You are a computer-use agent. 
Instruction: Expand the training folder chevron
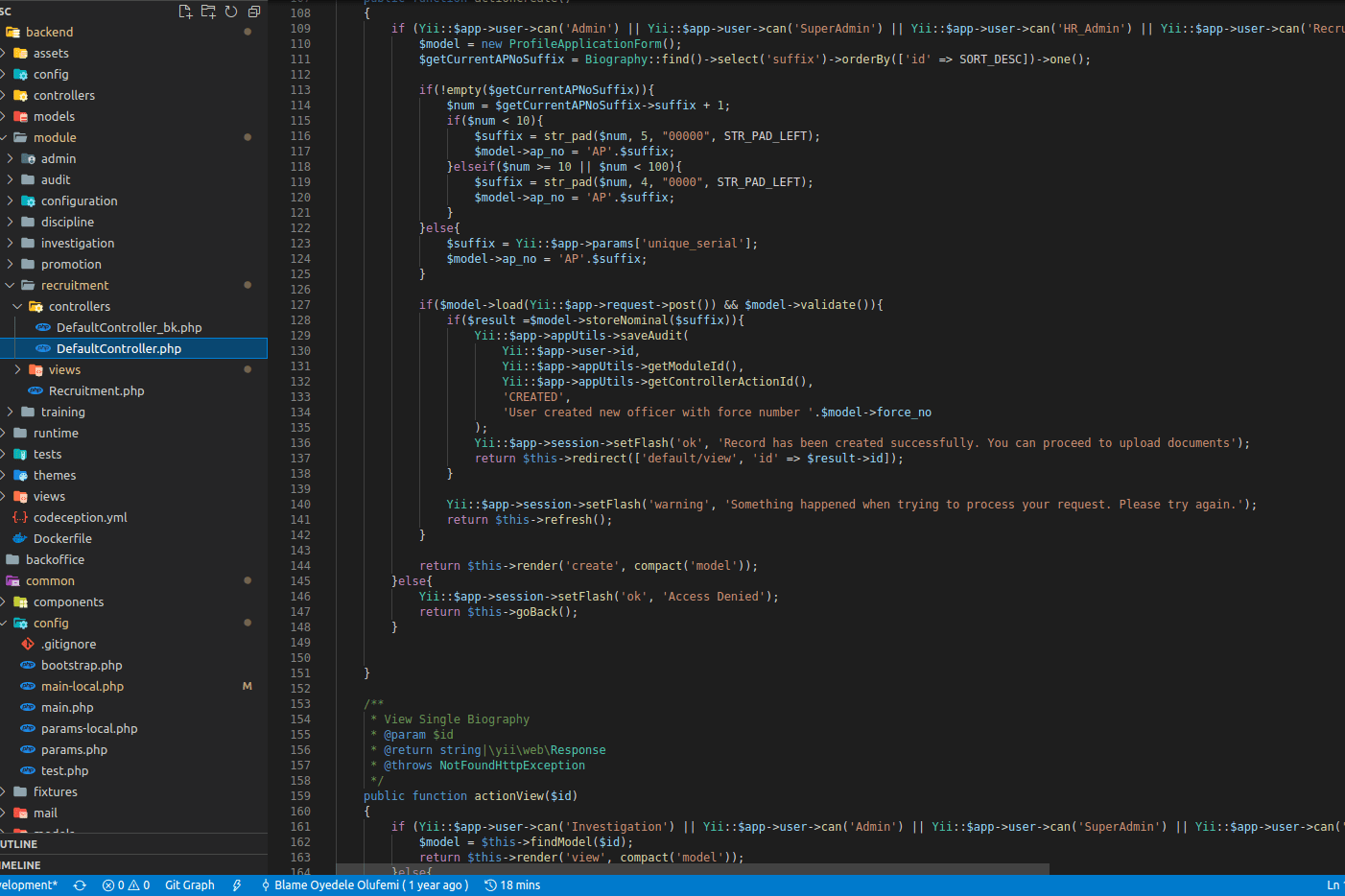[x=10, y=412]
